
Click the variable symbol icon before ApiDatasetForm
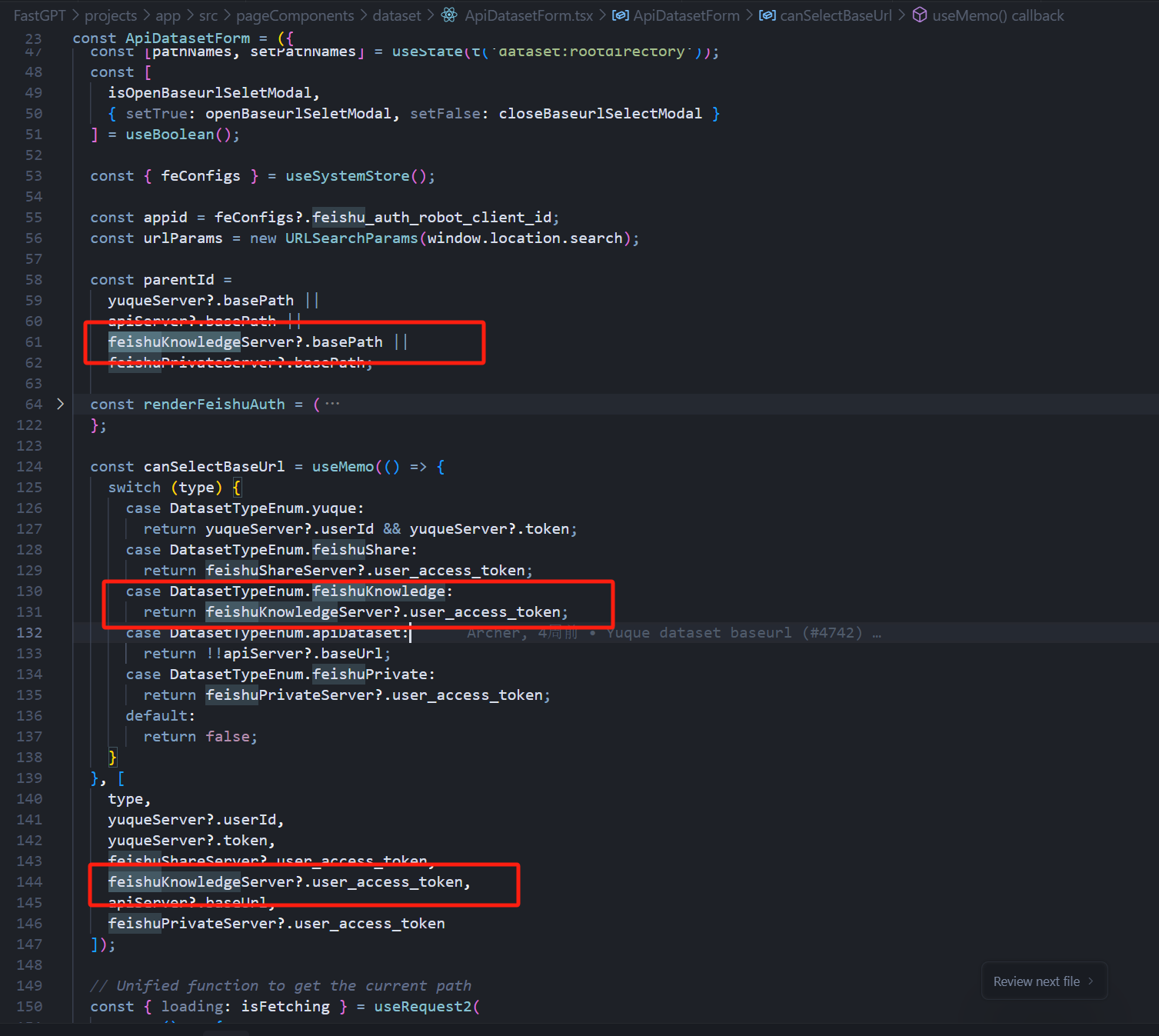[x=620, y=15]
